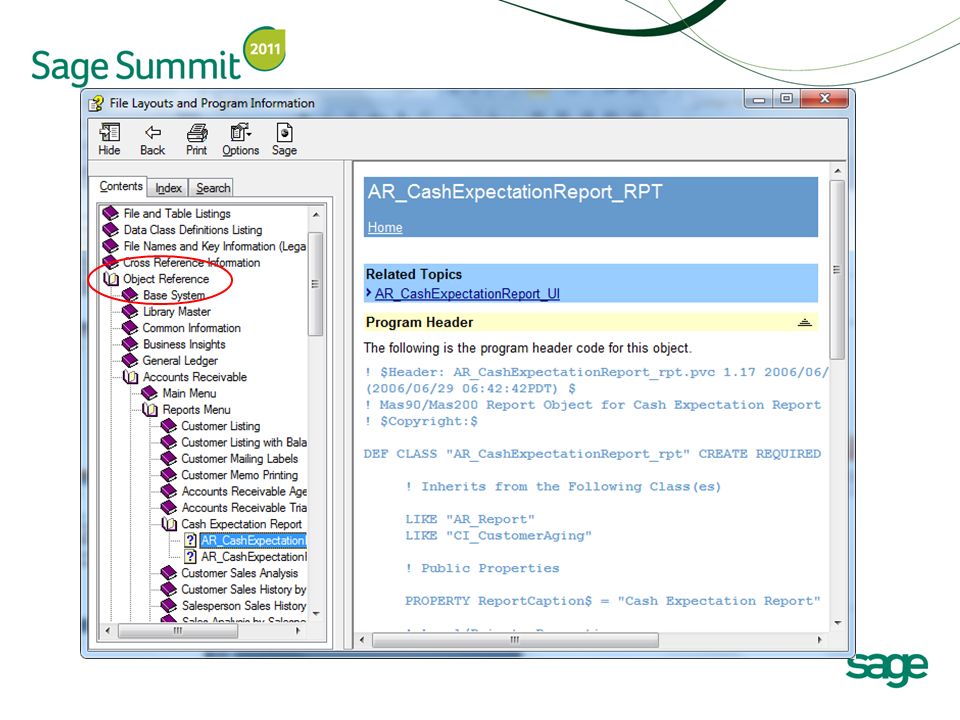The width and height of the screenshot is (960, 720).
Task: Switch to the Index tab
Action: [168, 188]
